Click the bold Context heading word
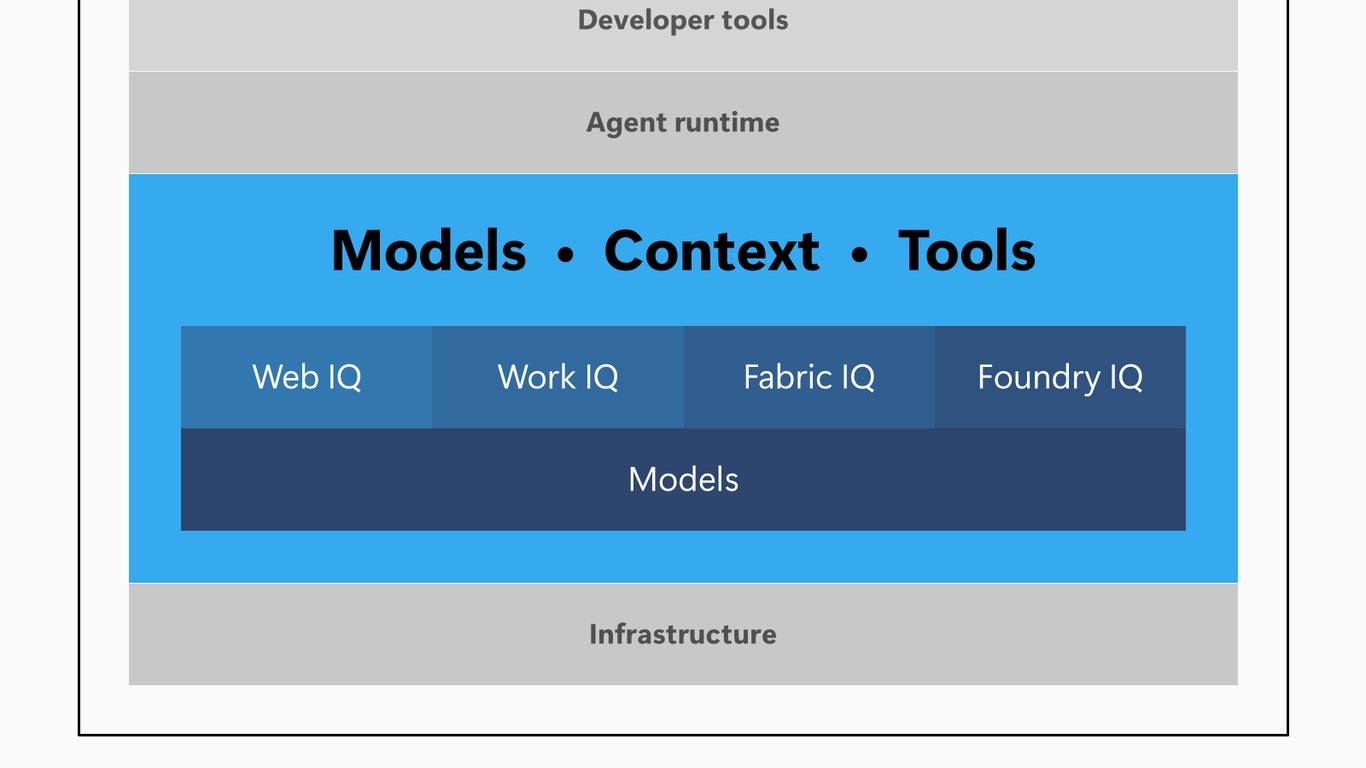This screenshot has width=1366, height=768. tap(711, 250)
